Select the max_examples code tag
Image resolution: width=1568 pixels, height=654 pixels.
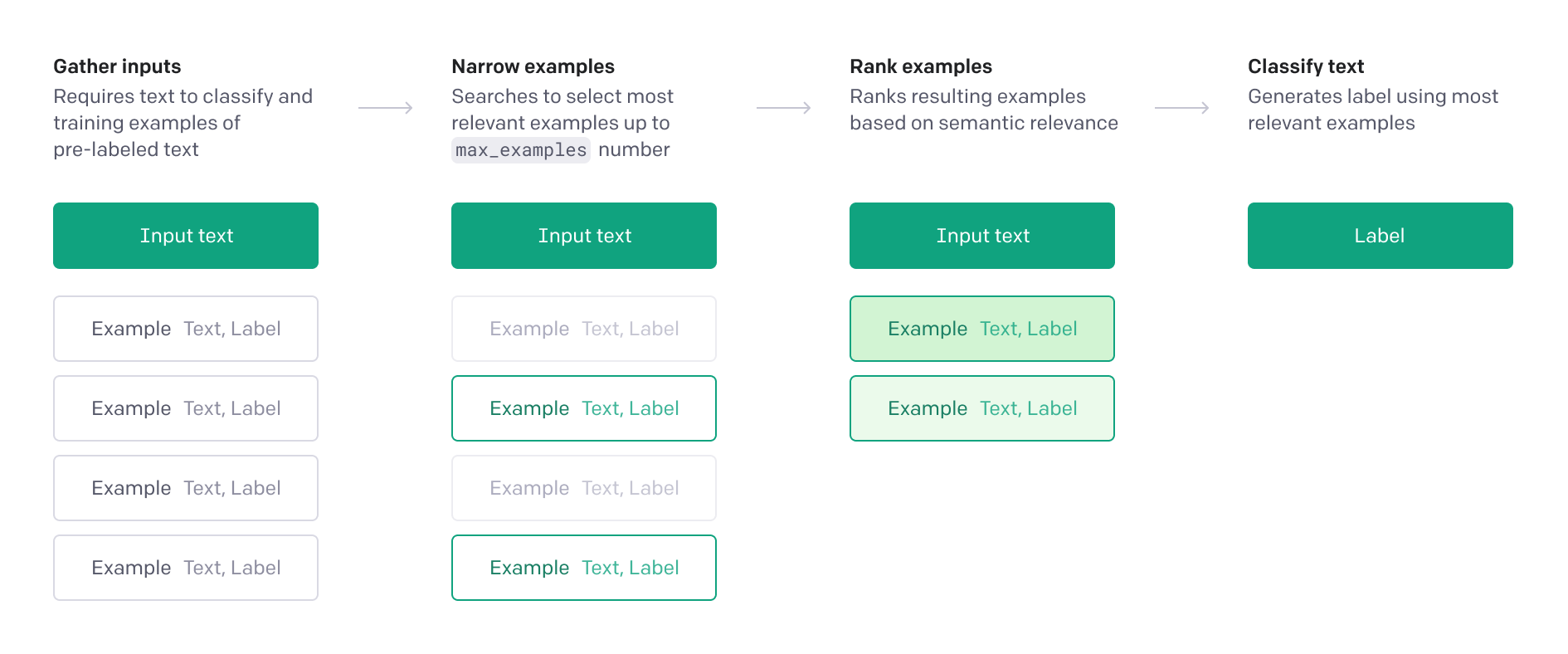click(x=521, y=150)
